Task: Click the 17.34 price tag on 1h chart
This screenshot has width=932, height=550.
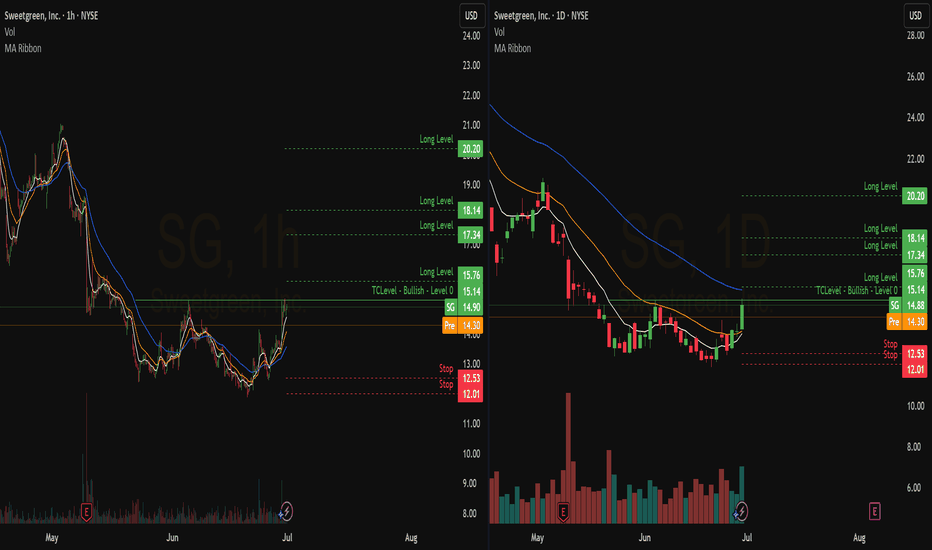Action: [x=470, y=235]
